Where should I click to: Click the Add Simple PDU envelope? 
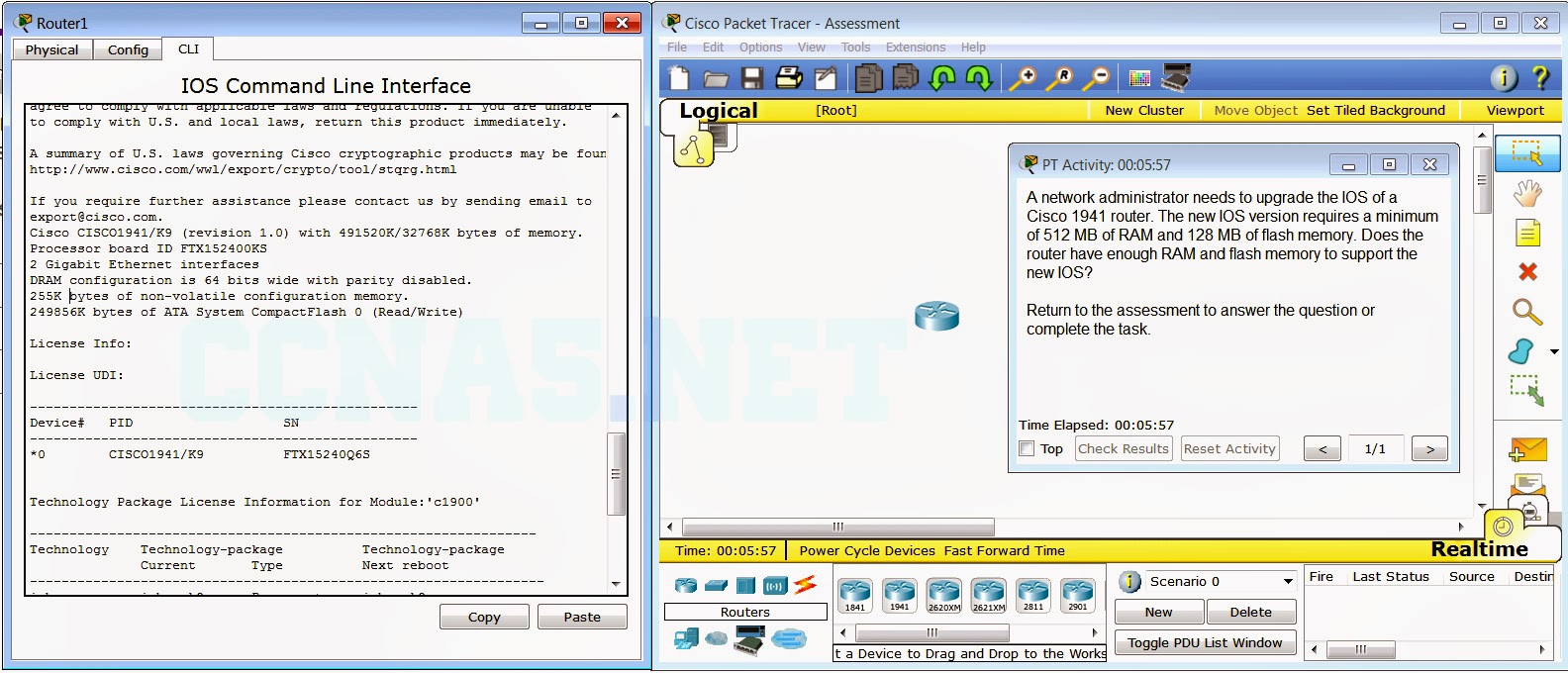click(x=1527, y=450)
